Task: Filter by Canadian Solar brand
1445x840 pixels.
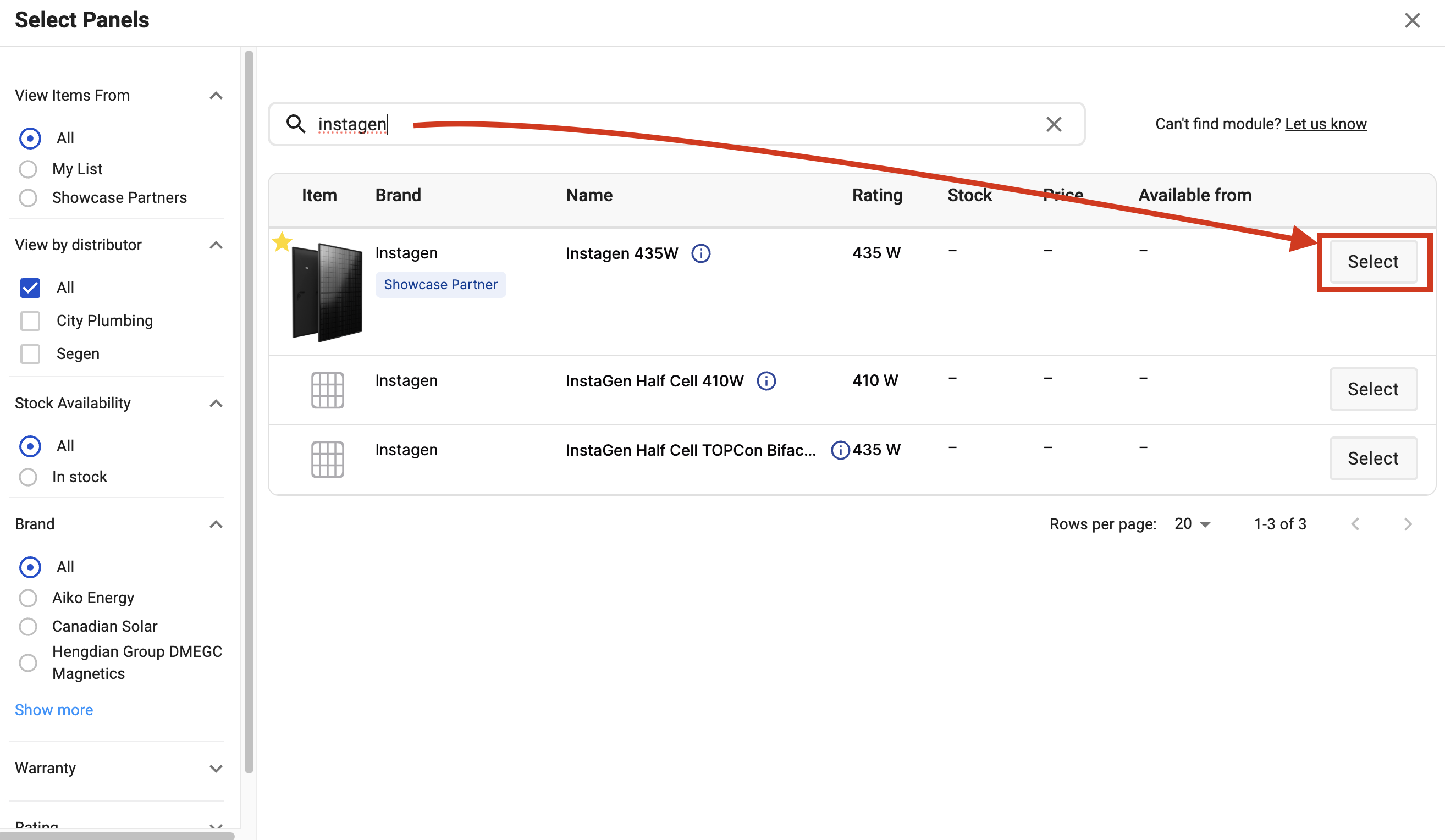Action: [x=28, y=627]
